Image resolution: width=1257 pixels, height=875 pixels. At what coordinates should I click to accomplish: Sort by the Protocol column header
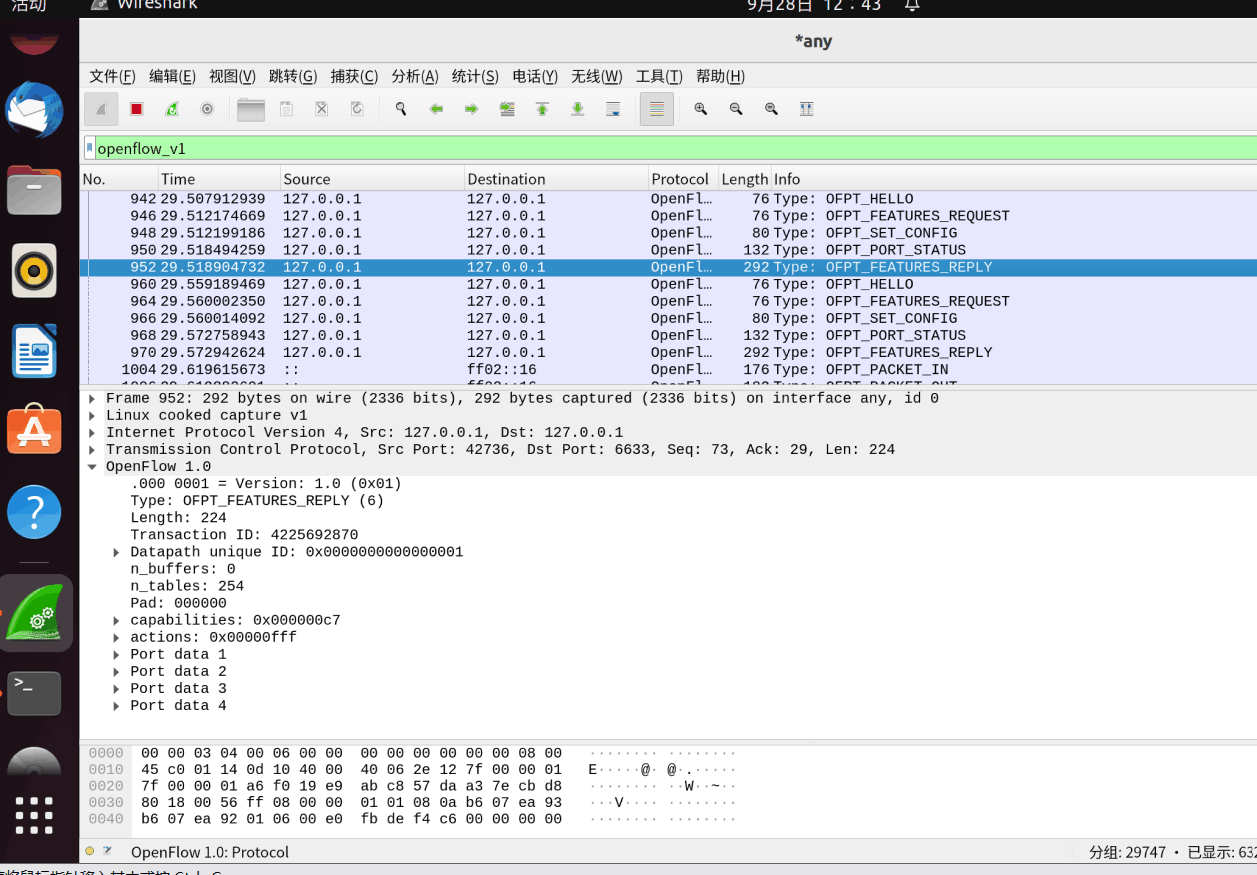pos(683,179)
